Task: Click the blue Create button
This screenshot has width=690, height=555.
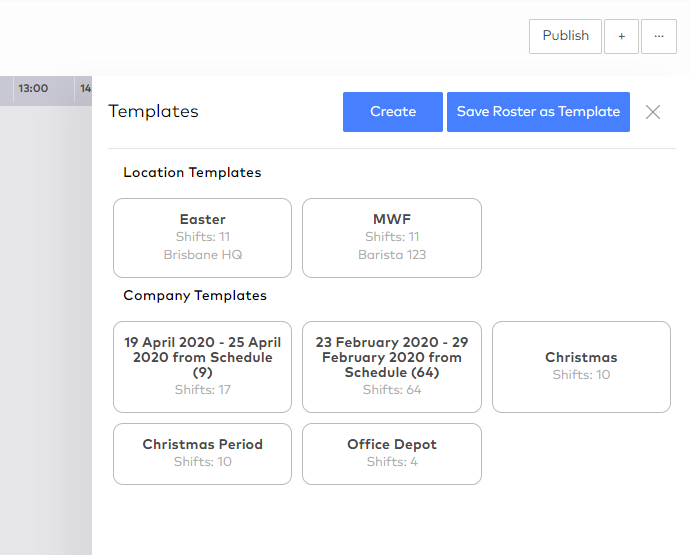Action: (392, 112)
